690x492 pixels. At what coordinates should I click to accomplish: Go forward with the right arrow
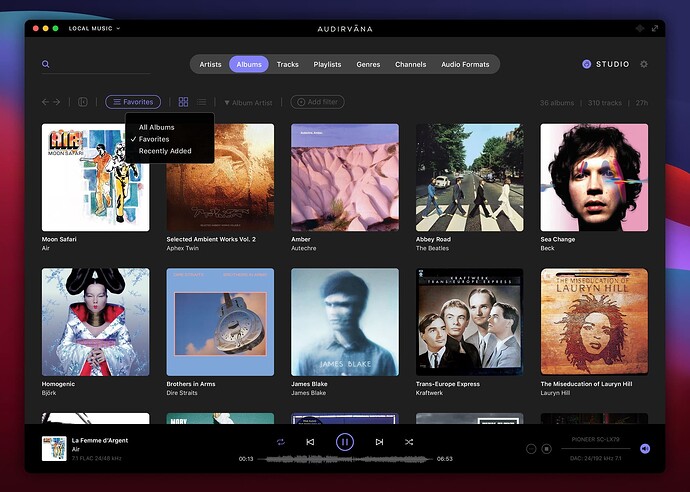[x=57, y=102]
